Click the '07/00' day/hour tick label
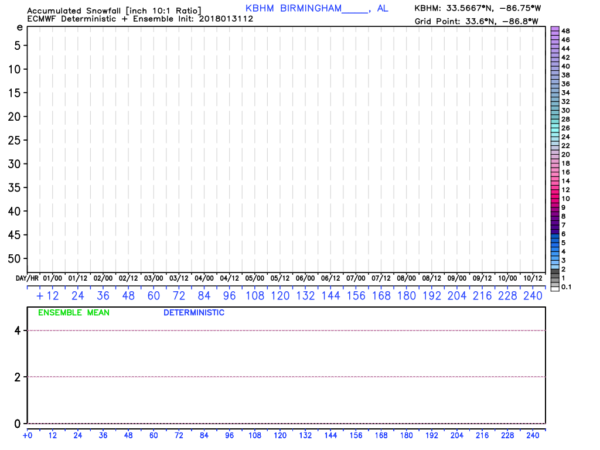 pos(356,278)
